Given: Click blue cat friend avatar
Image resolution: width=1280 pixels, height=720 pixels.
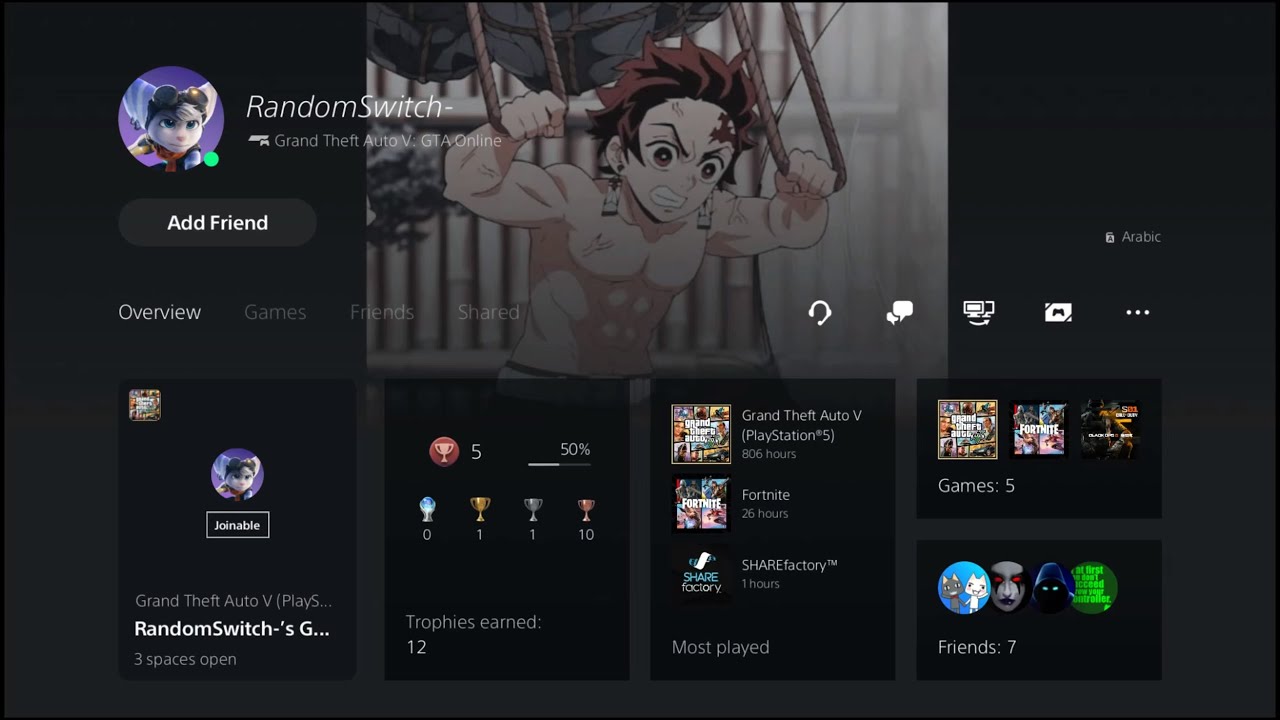Looking at the screenshot, I should point(963,587).
